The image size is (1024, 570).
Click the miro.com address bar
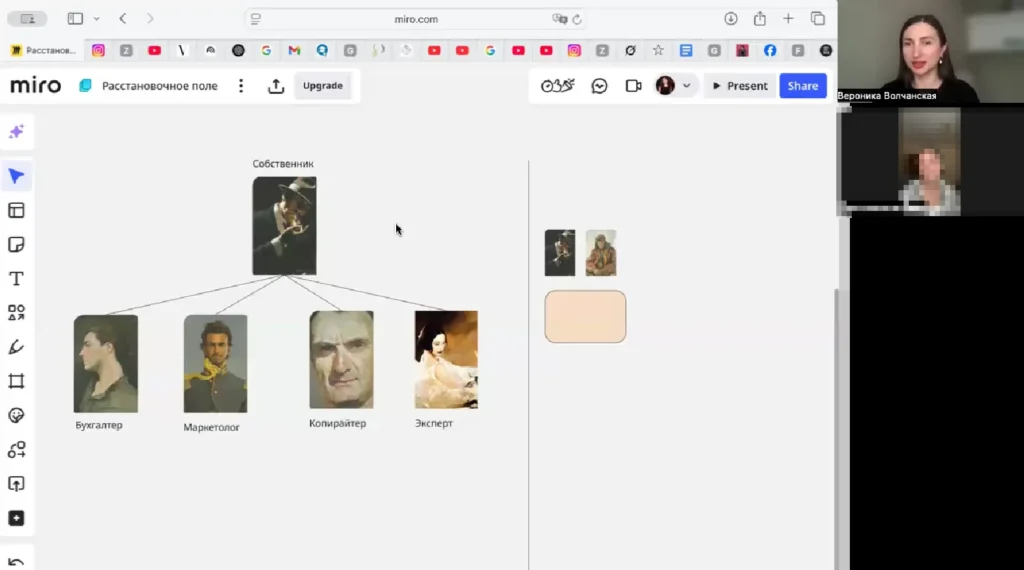416,19
